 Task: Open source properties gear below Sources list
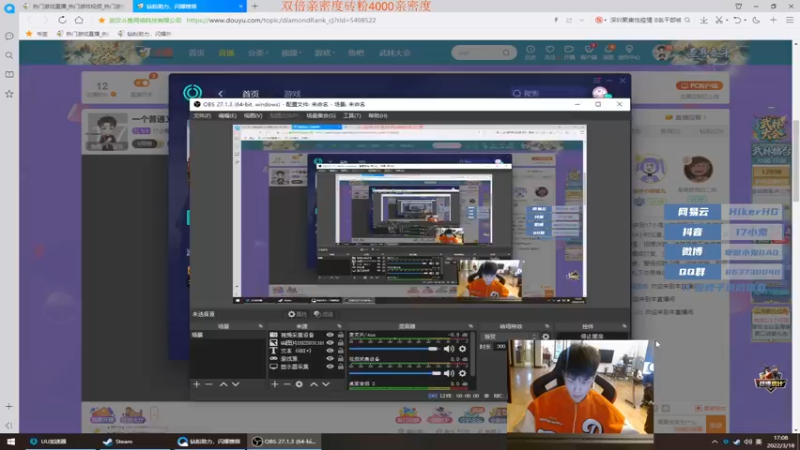pos(299,384)
